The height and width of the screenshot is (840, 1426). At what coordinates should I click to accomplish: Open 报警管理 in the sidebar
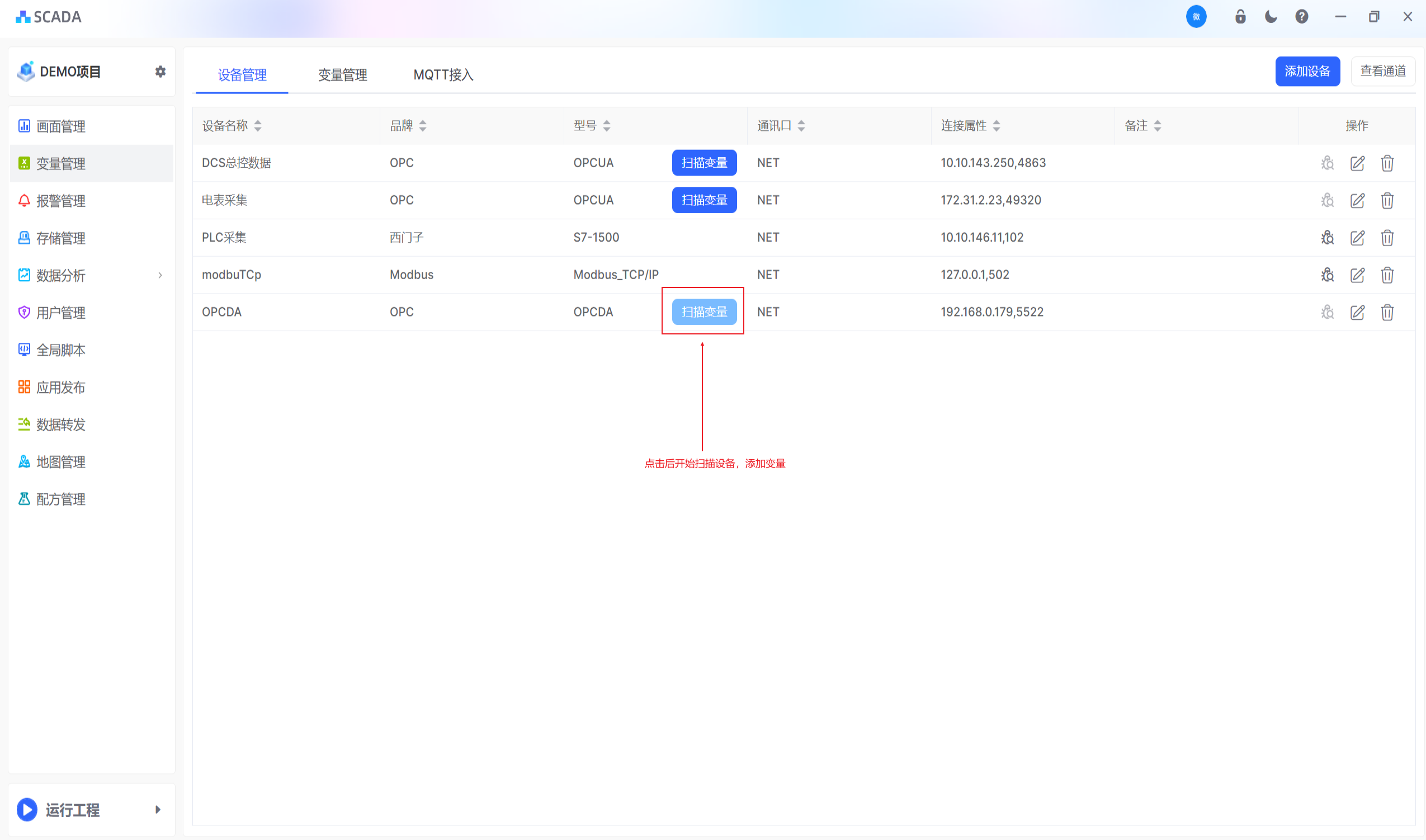click(x=60, y=201)
